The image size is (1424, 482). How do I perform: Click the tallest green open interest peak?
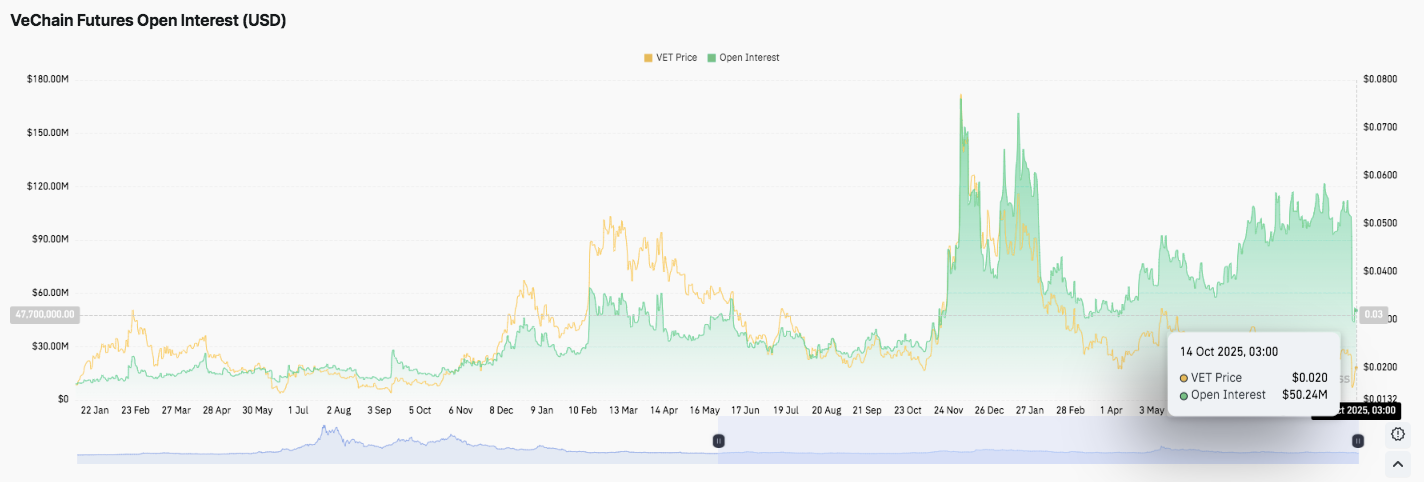coord(961,98)
